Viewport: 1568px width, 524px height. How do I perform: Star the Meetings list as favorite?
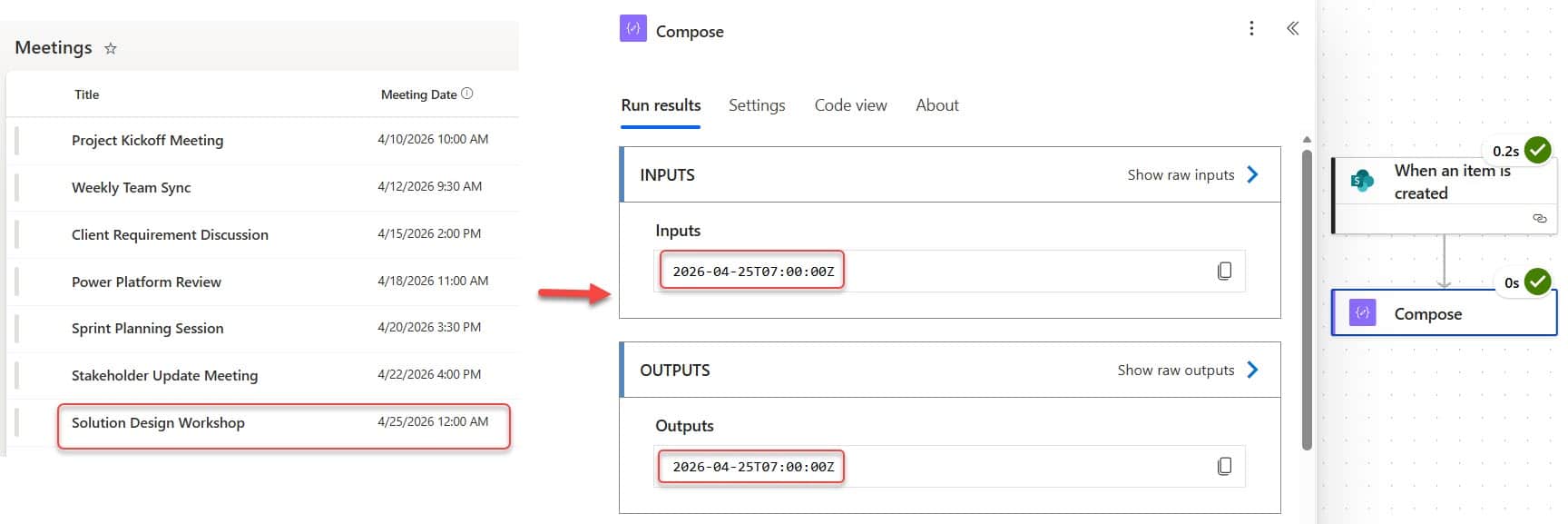click(x=111, y=48)
